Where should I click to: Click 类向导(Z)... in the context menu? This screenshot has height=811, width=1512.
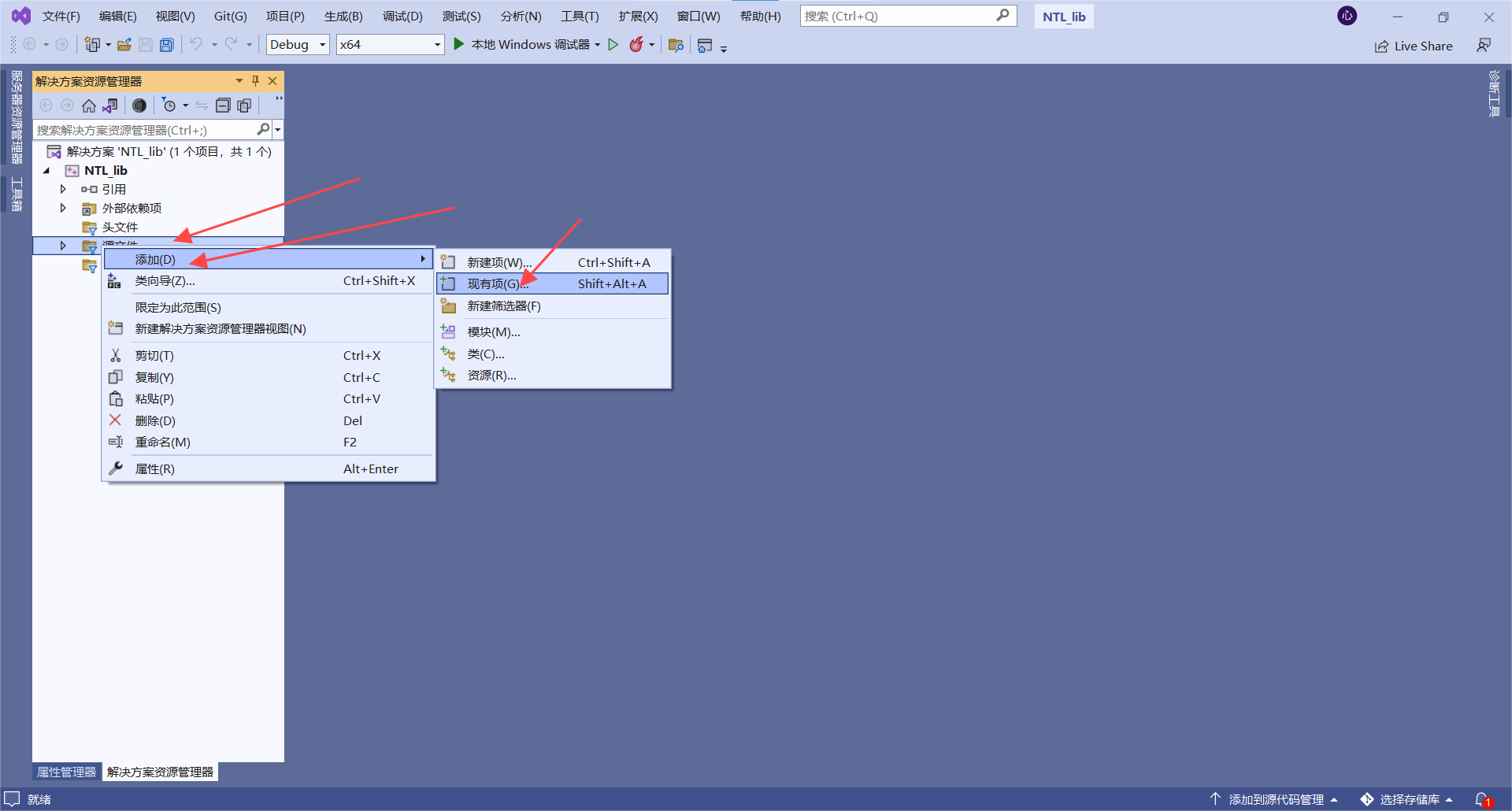click(269, 280)
